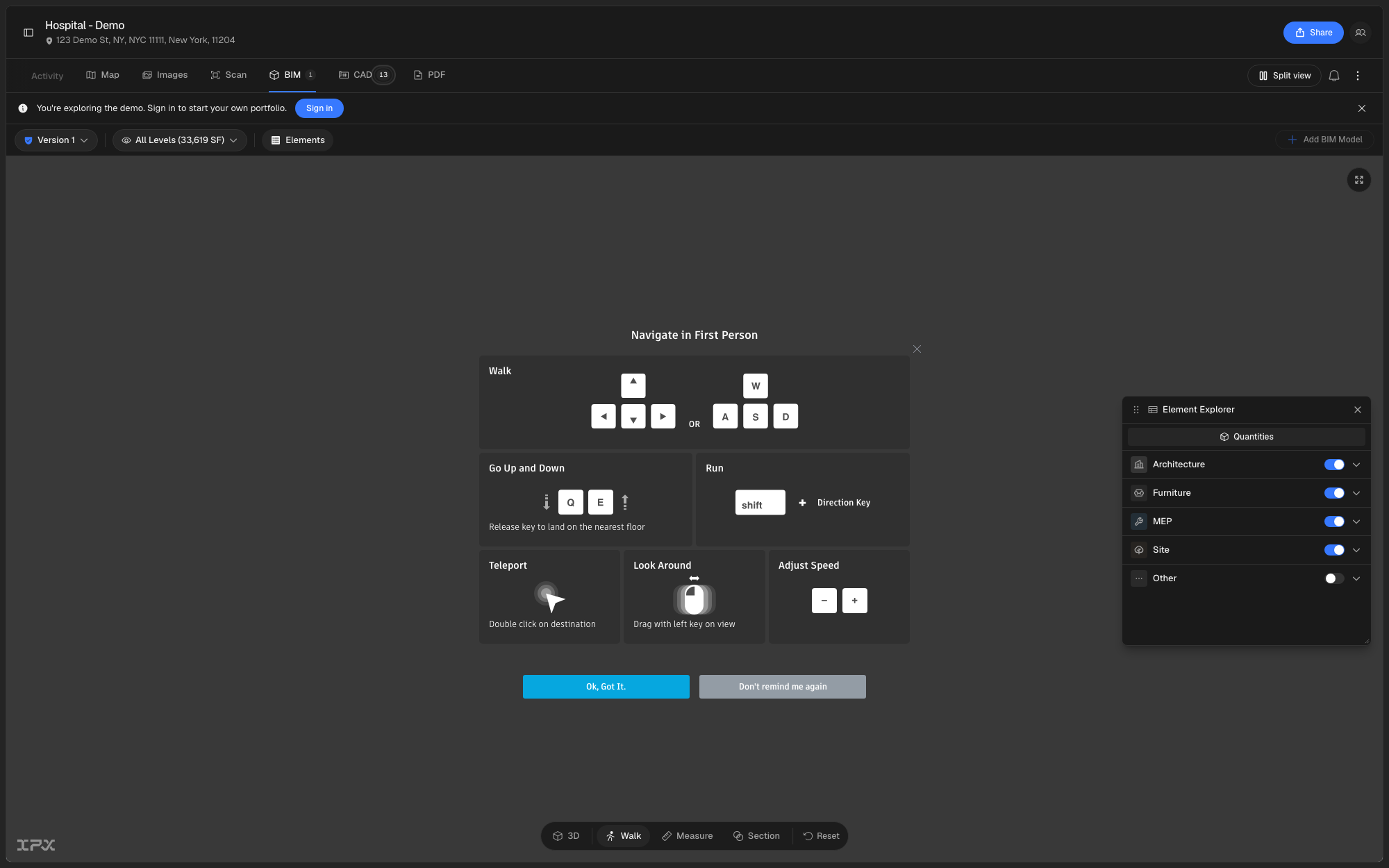
Task: Toggle the left sidebar panel icon
Action: click(x=28, y=33)
